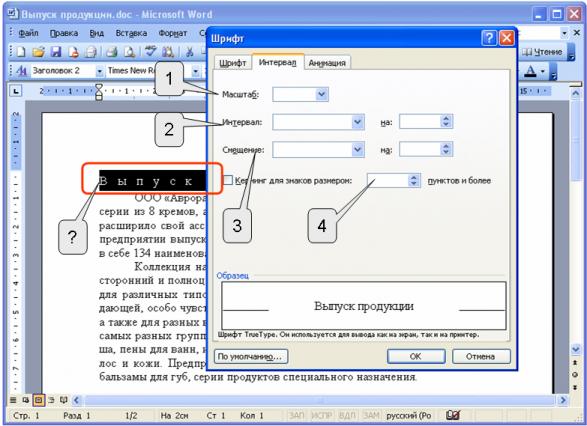Viewport: 587px width, 426px height.
Task: Click the help question mark in Шрифт dialog
Action: coord(489,38)
